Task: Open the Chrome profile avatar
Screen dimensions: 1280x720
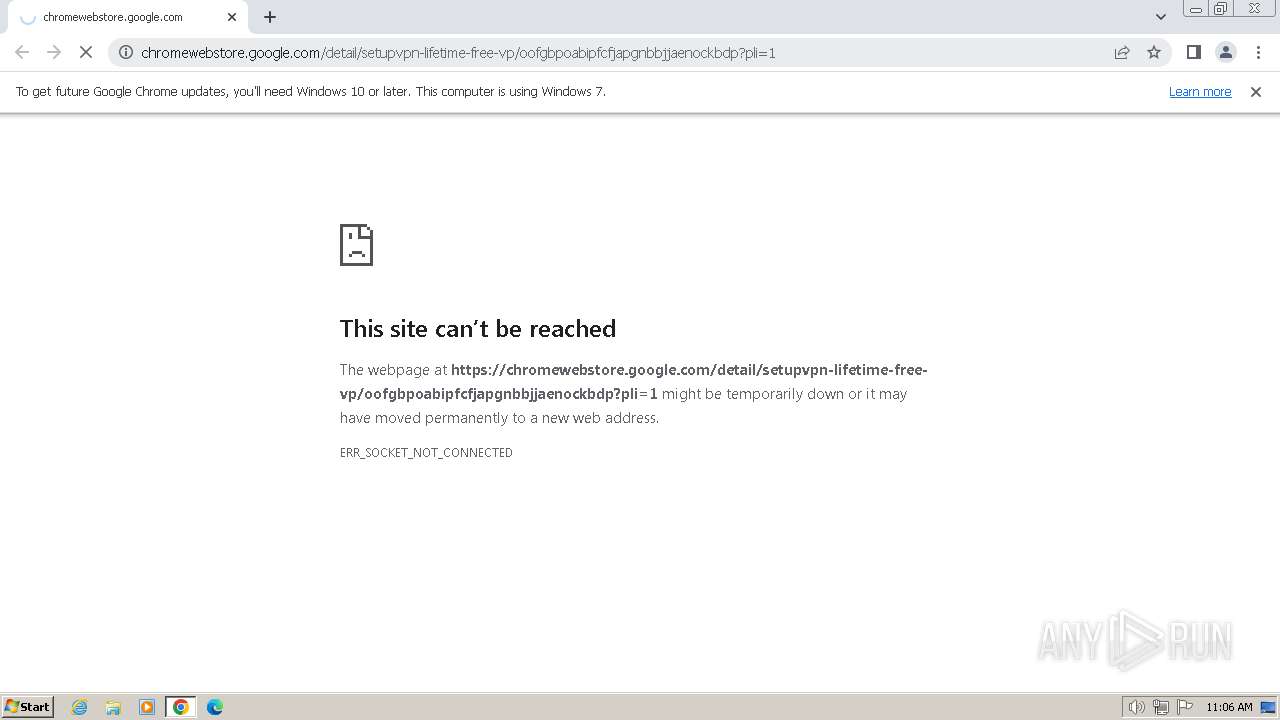Action: click(x=1226, y=52)
